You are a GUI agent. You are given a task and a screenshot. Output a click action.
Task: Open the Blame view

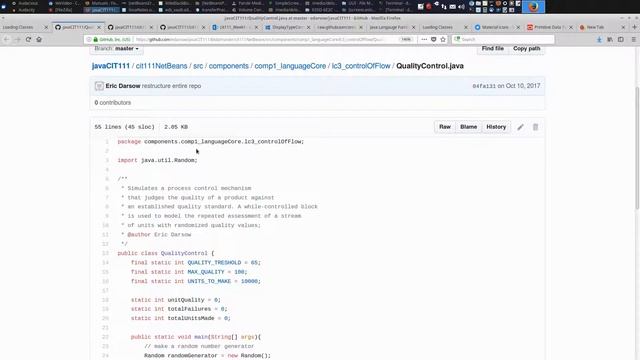tap(469, 127)
